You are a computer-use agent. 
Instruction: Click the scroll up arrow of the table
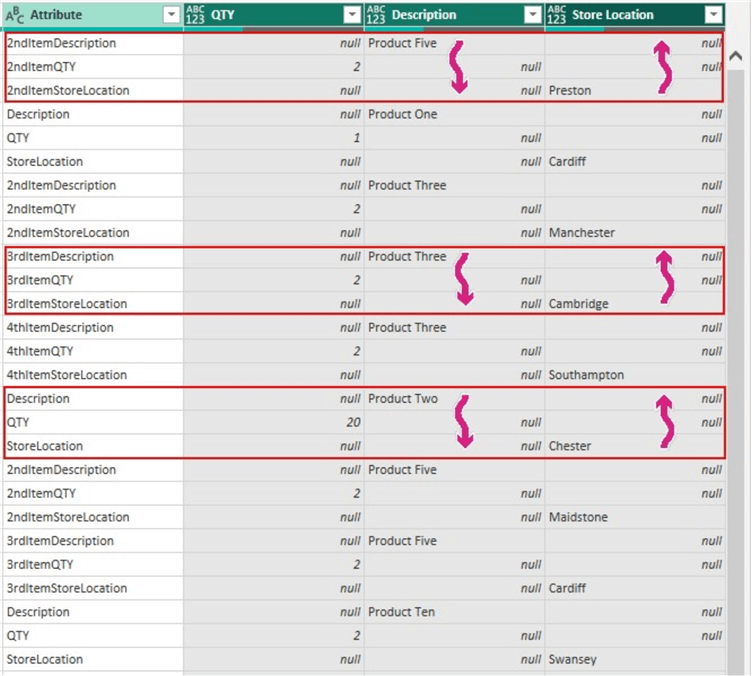coord(736,56)
